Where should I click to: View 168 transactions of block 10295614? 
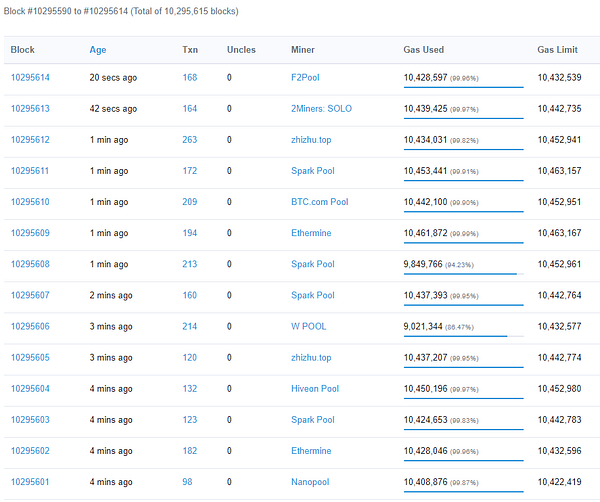coord(190,78)
